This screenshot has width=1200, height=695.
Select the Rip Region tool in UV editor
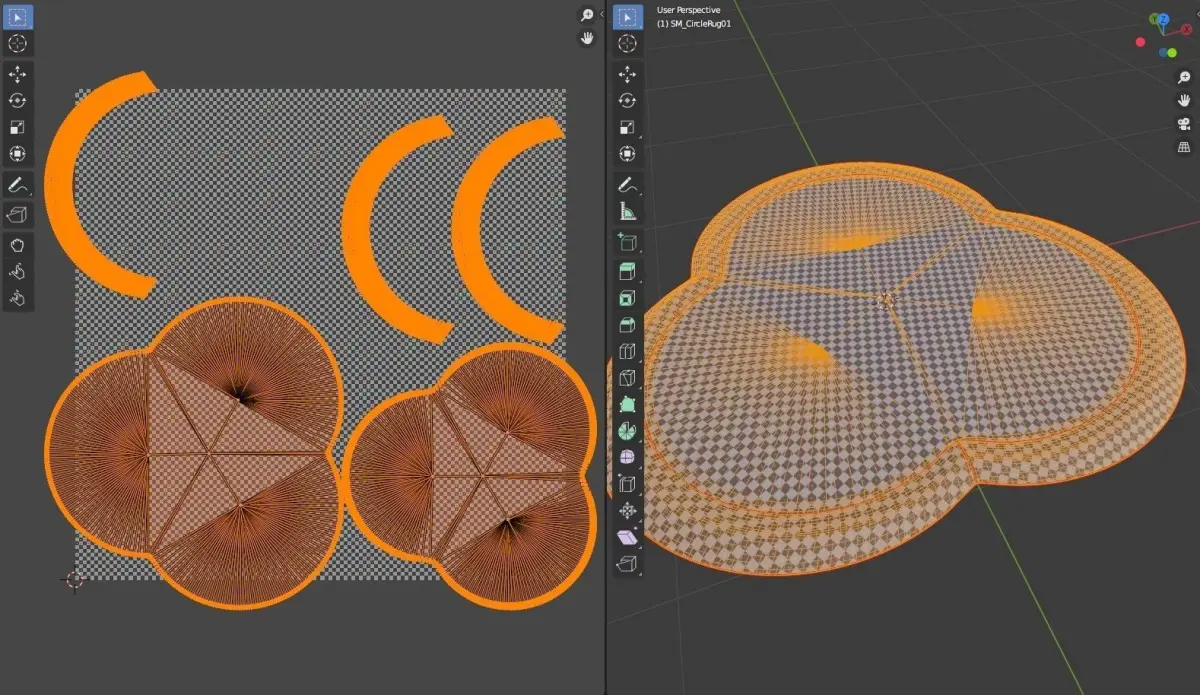coord(17,214)
